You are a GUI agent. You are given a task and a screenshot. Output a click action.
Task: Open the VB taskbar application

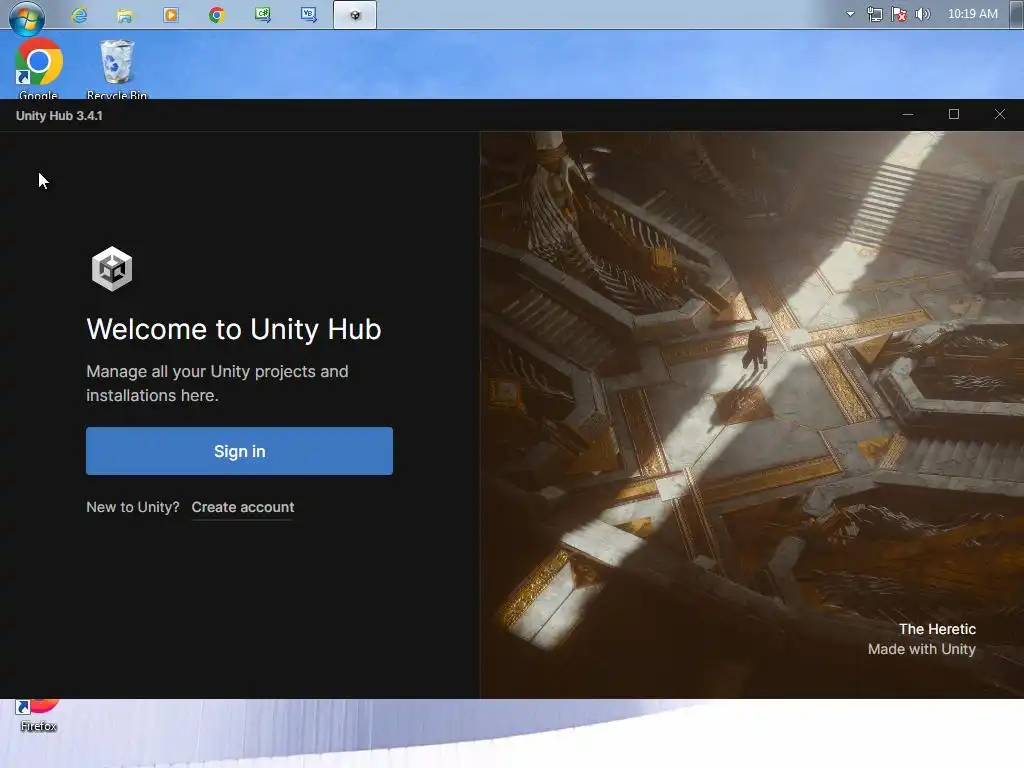click(x=308, y=14)
